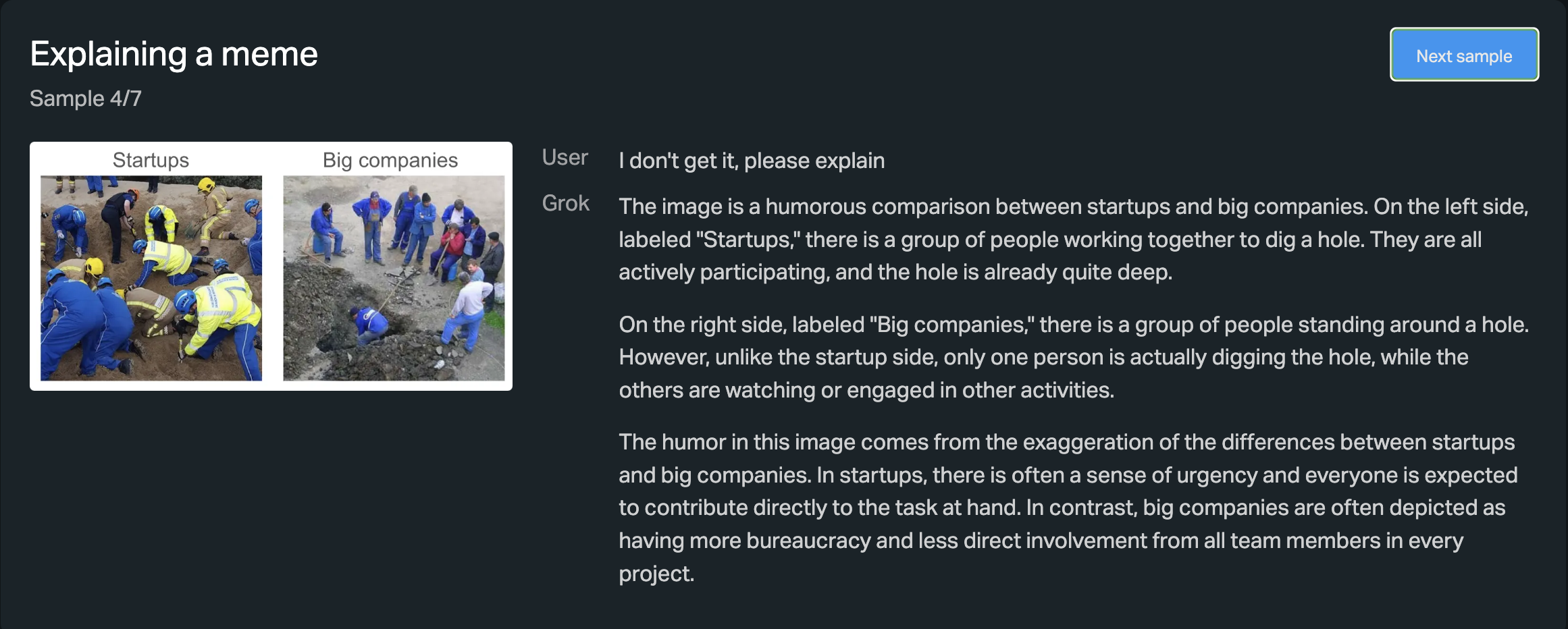Screen dimensions: 1568x629
Task: Click the paragraph starting "The humor in this image"
Action: coord(1067,508)
